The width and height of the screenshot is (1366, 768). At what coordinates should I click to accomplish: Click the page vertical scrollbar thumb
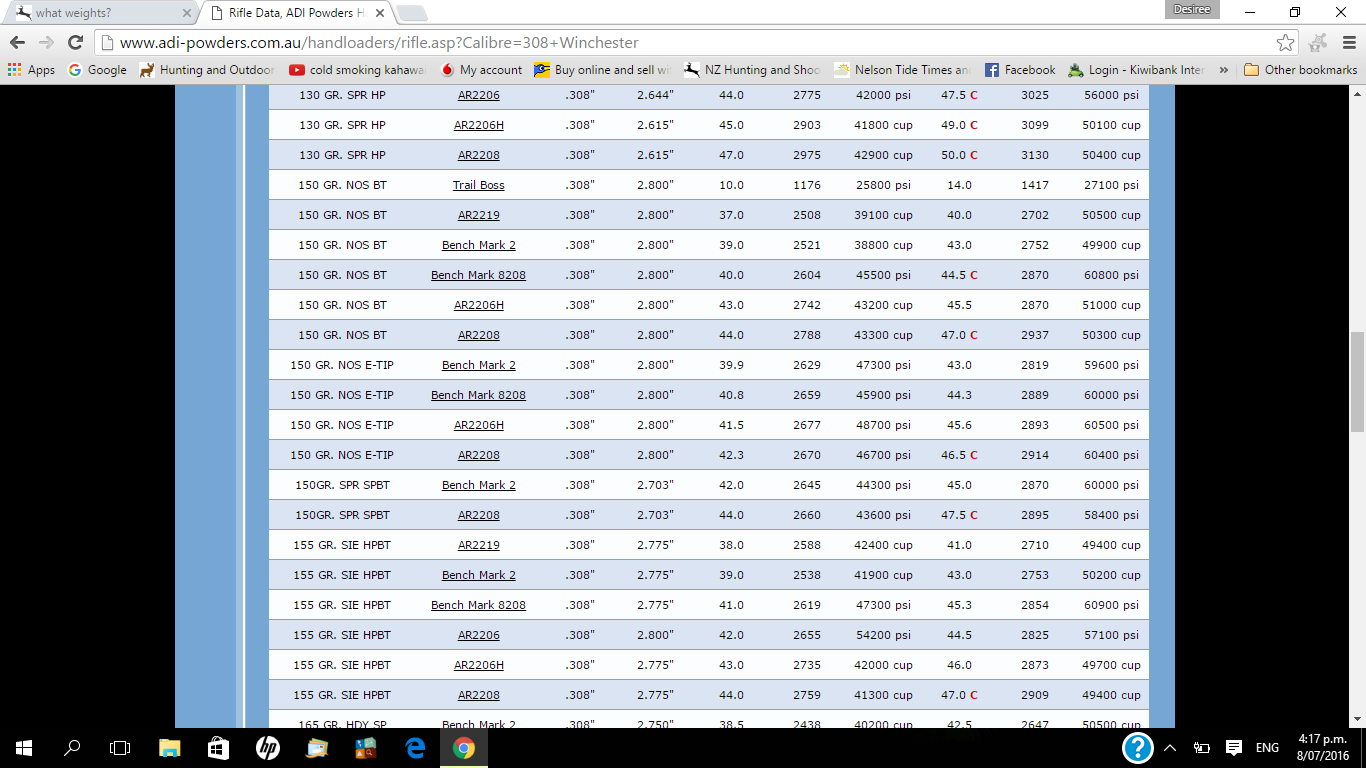click(1357, 381)
